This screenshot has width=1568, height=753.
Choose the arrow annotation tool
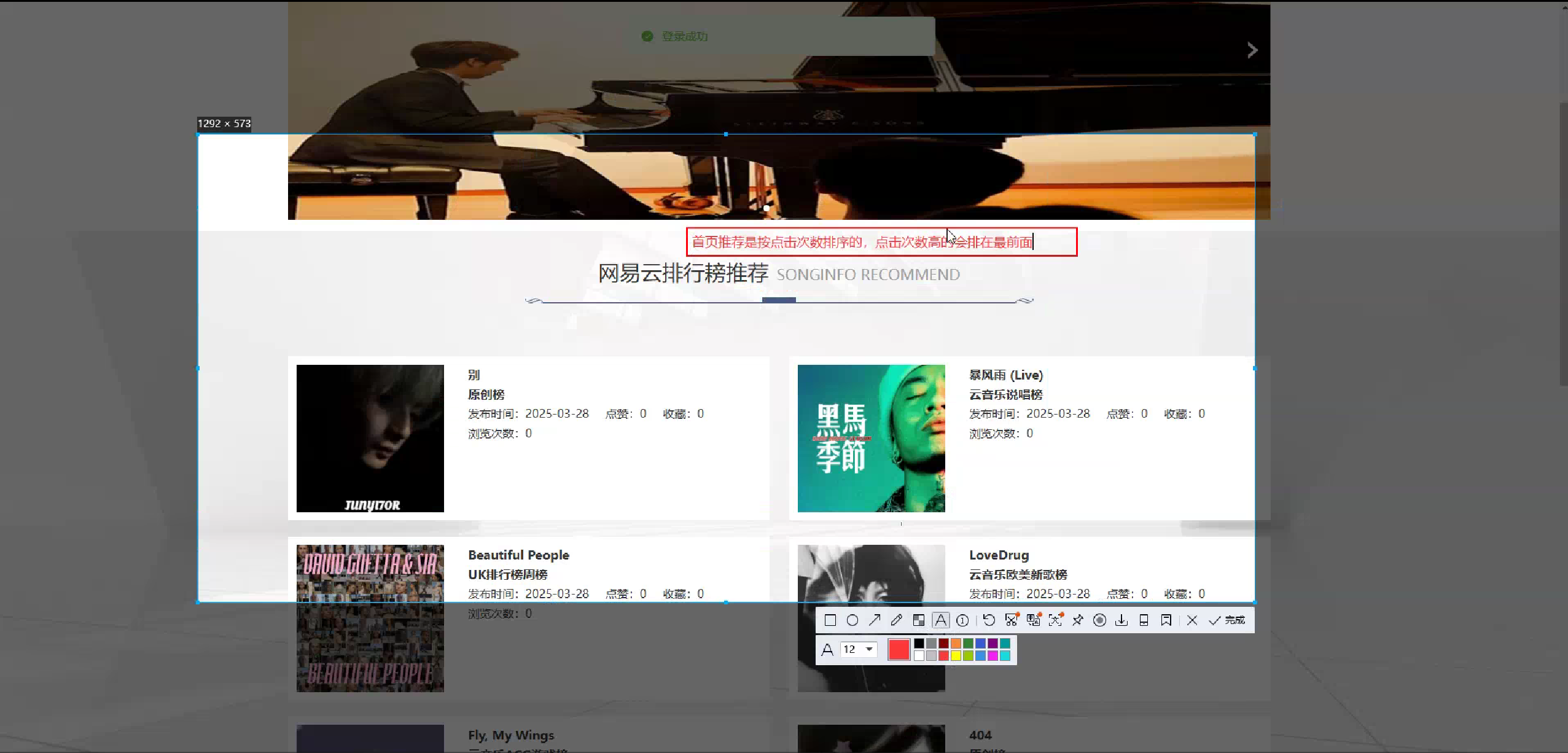[875, 620]
